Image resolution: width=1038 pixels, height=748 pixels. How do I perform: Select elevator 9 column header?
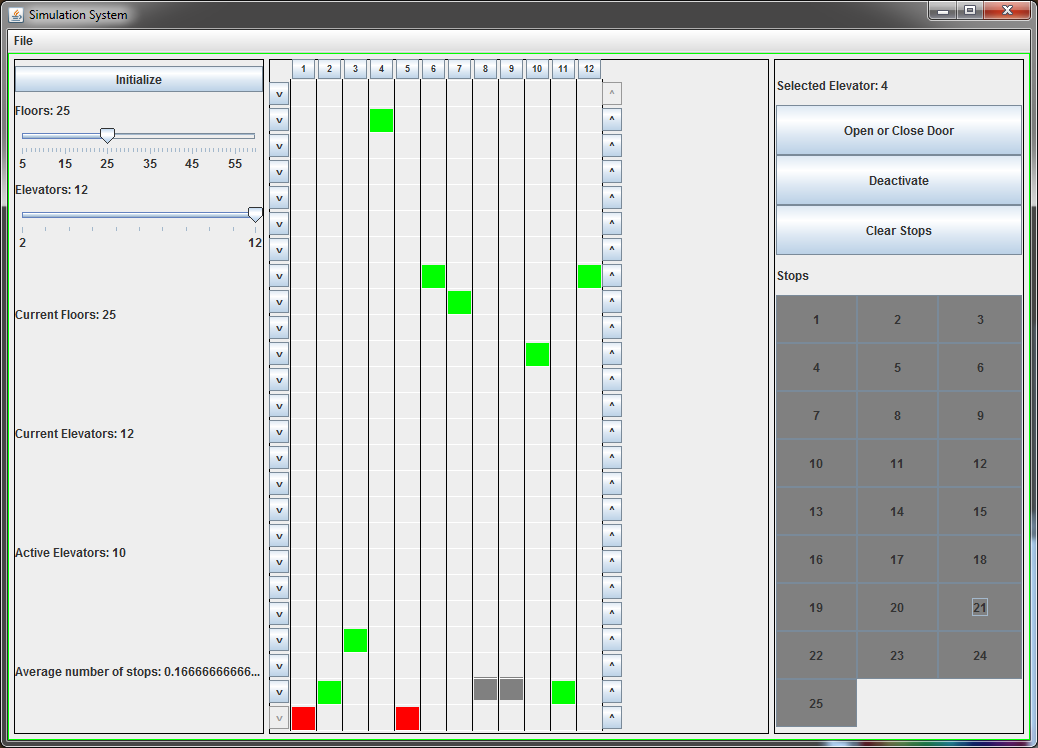pyautogui.click(x=511, y=69)
